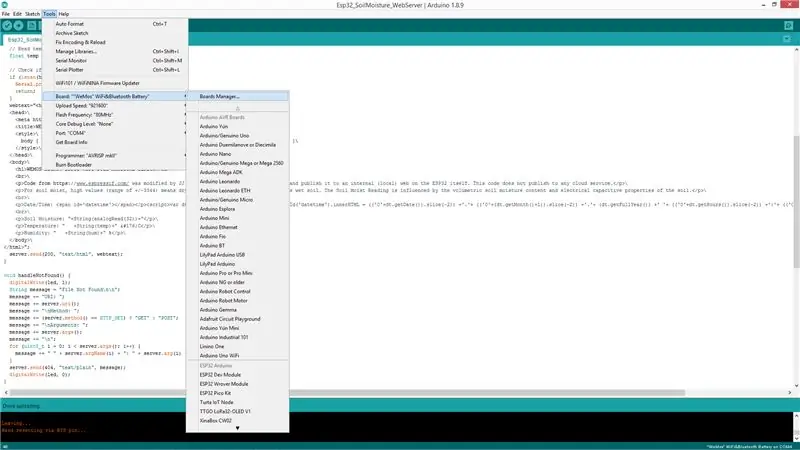This screenshot has width=800, height=450.
Task: Pick Arduino Robot Control board
Action: pos(237,292)
